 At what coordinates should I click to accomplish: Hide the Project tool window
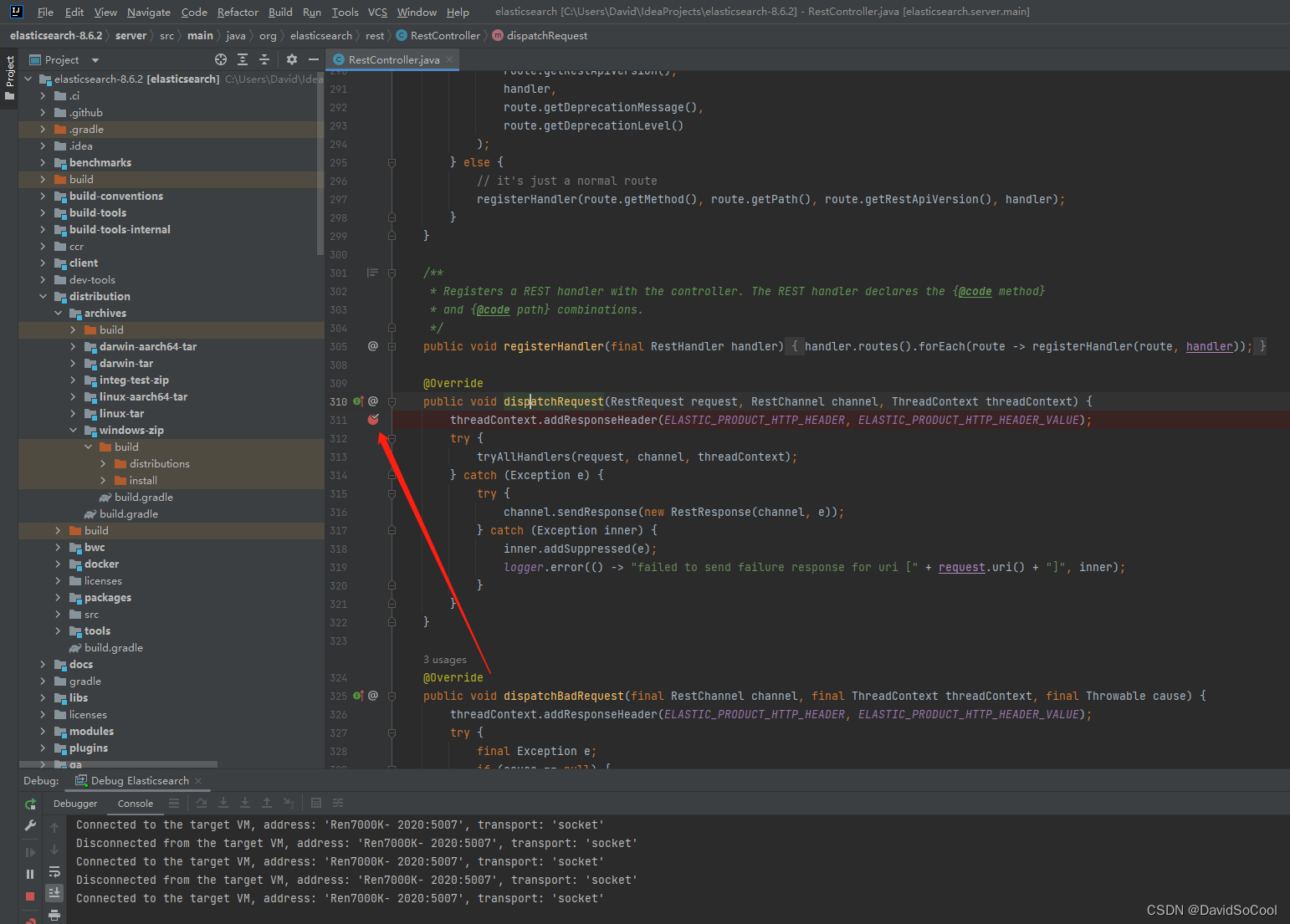314,59
